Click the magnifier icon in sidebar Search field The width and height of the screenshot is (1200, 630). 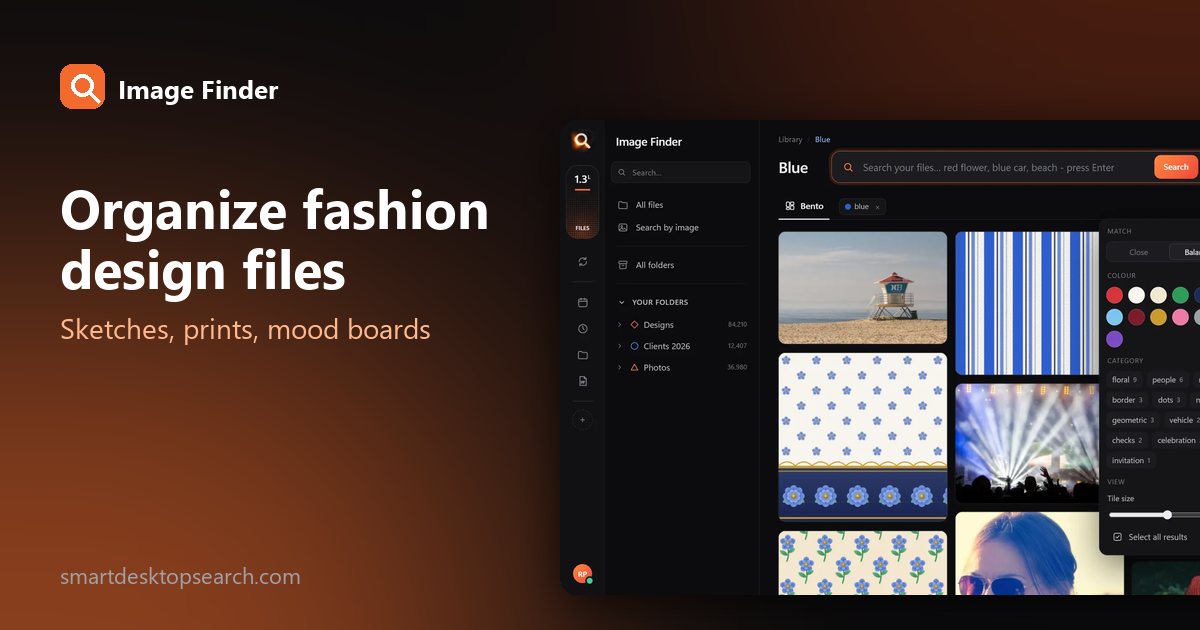pos(623,173)
